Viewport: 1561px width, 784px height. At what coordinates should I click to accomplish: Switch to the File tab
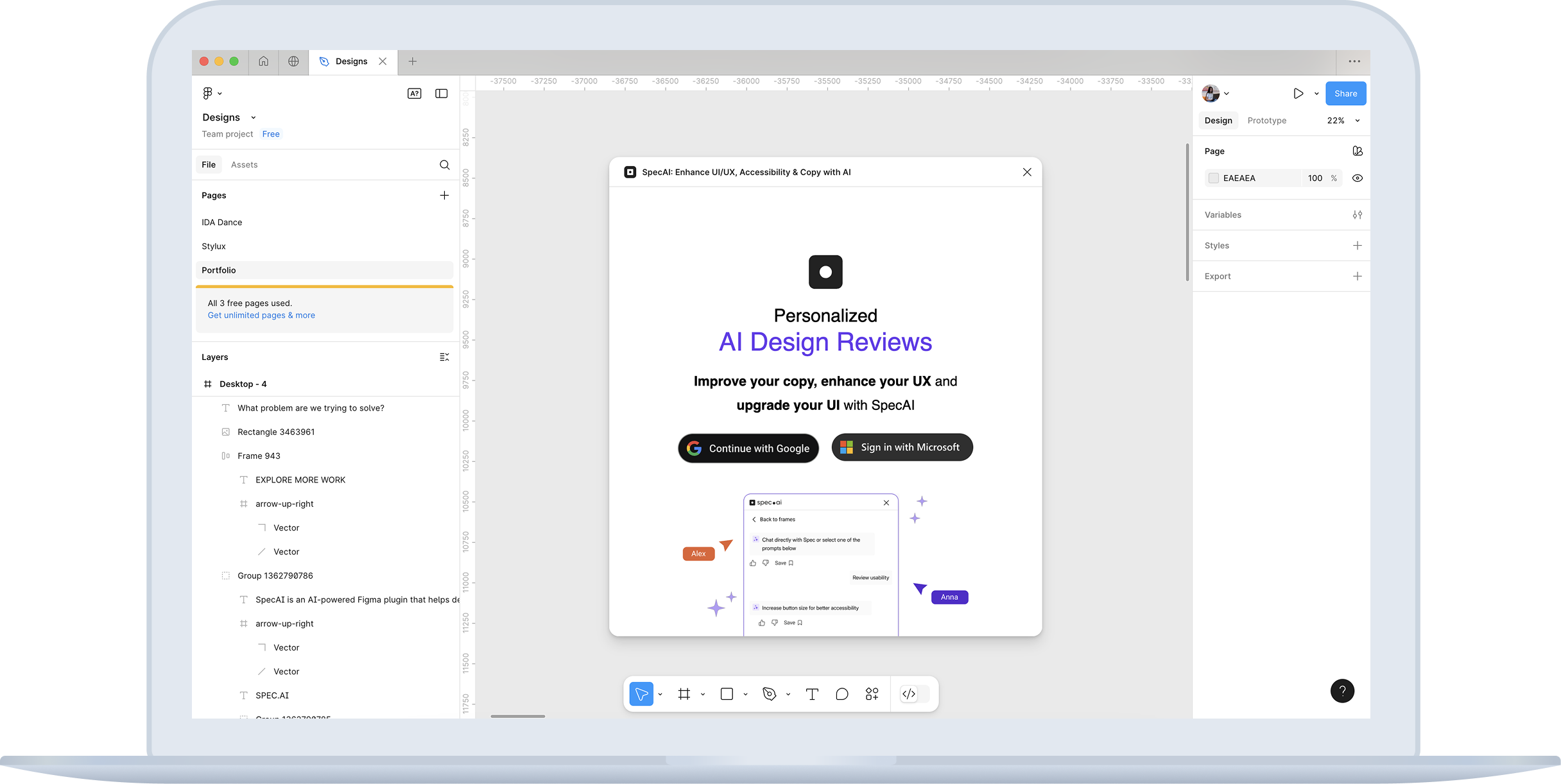[x=209, y=165]
